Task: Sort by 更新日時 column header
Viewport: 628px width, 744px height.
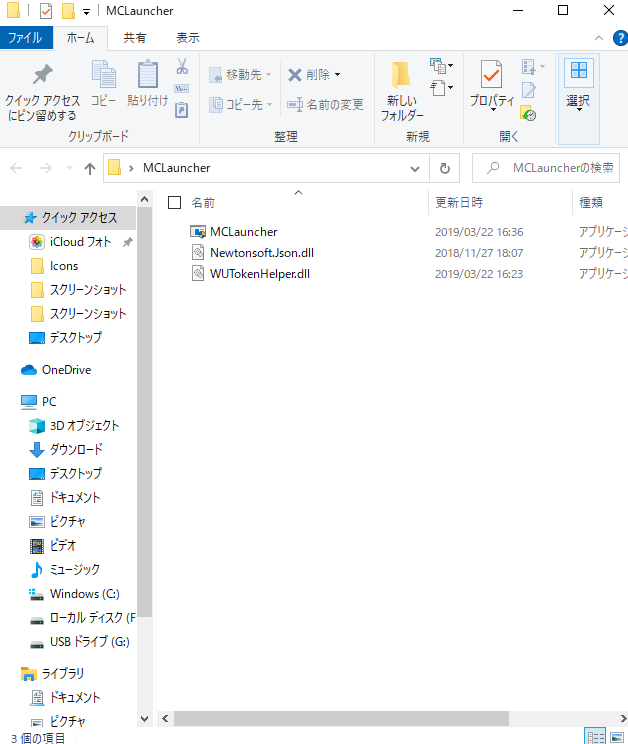Action: [459, 203]
